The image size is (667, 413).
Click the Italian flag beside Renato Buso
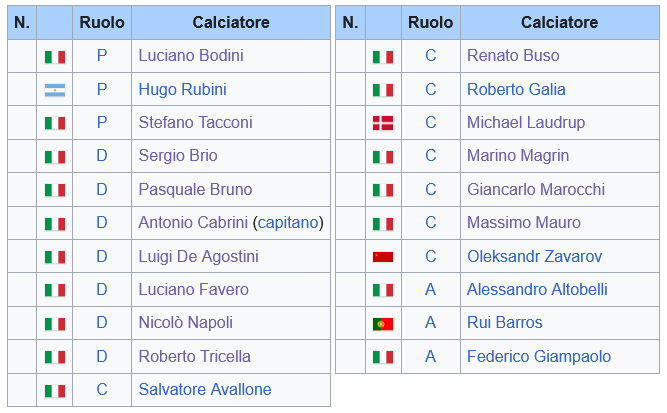coord(382,56)
